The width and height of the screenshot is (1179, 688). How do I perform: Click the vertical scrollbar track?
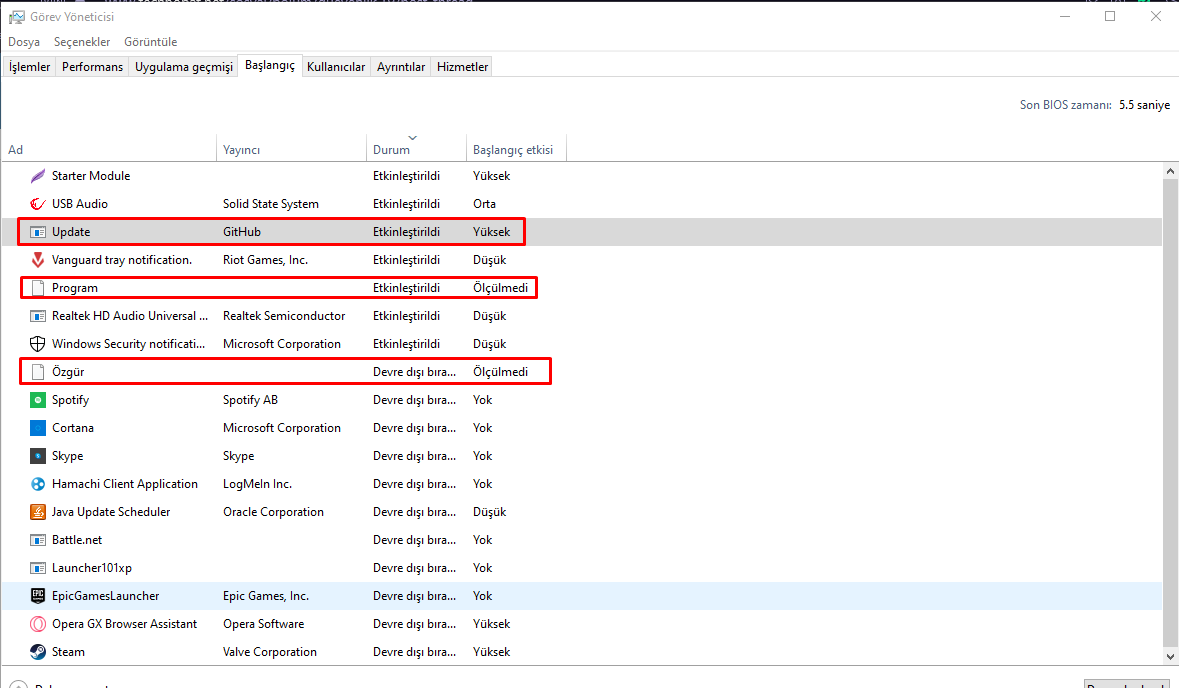point(1170,414)
